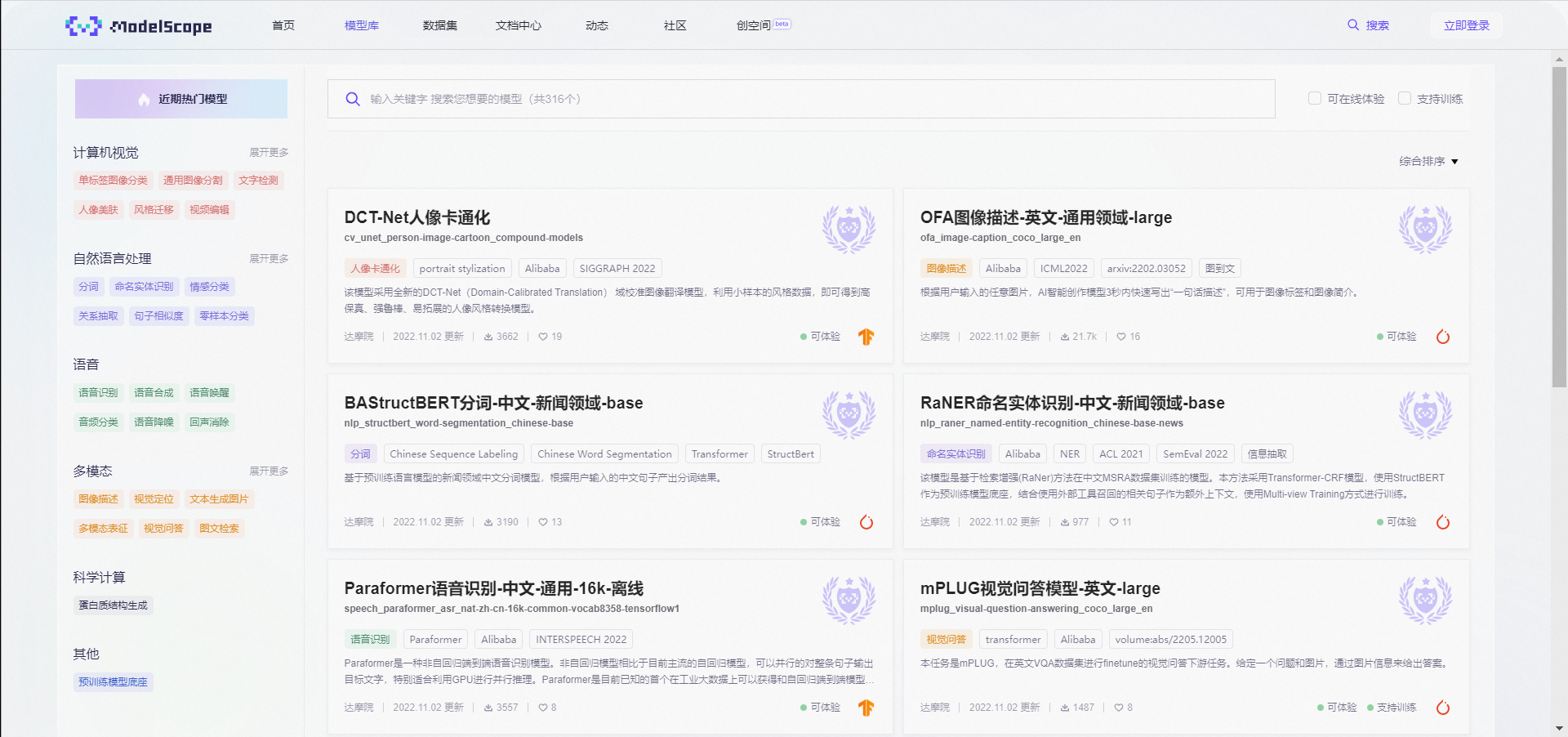Click the badge icon on the BAStructBERT分词 card
This screenshot has width=1568, height=737.
tap(849, 414)
